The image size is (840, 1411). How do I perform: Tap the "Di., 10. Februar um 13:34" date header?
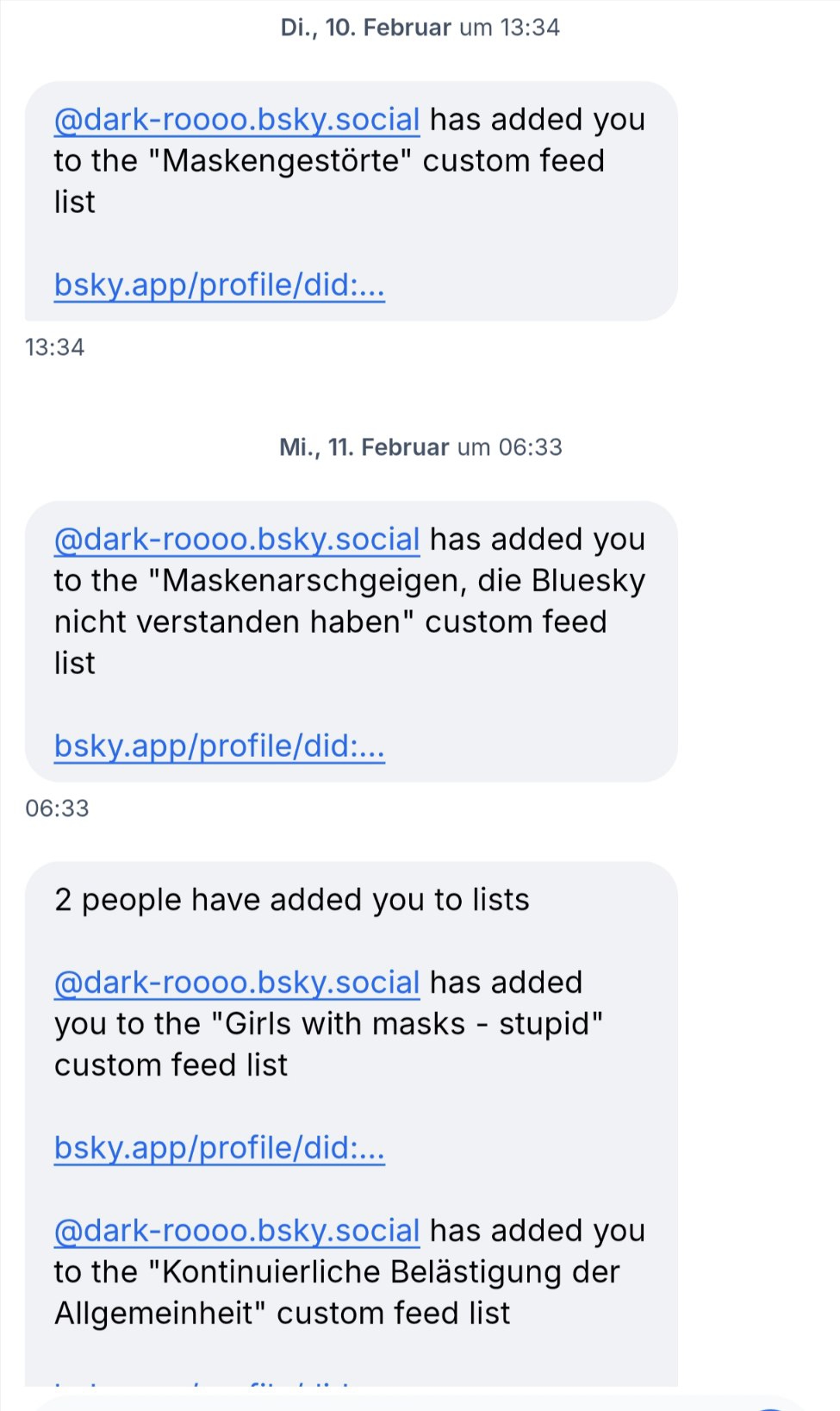coord(420,28)
